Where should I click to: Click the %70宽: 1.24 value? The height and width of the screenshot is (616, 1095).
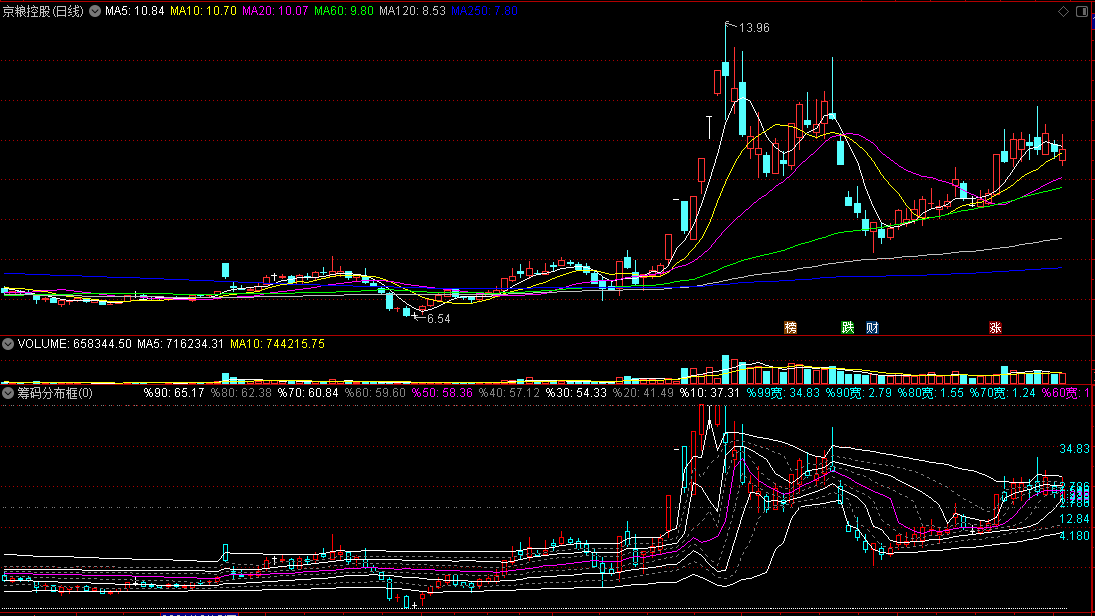1003,393
